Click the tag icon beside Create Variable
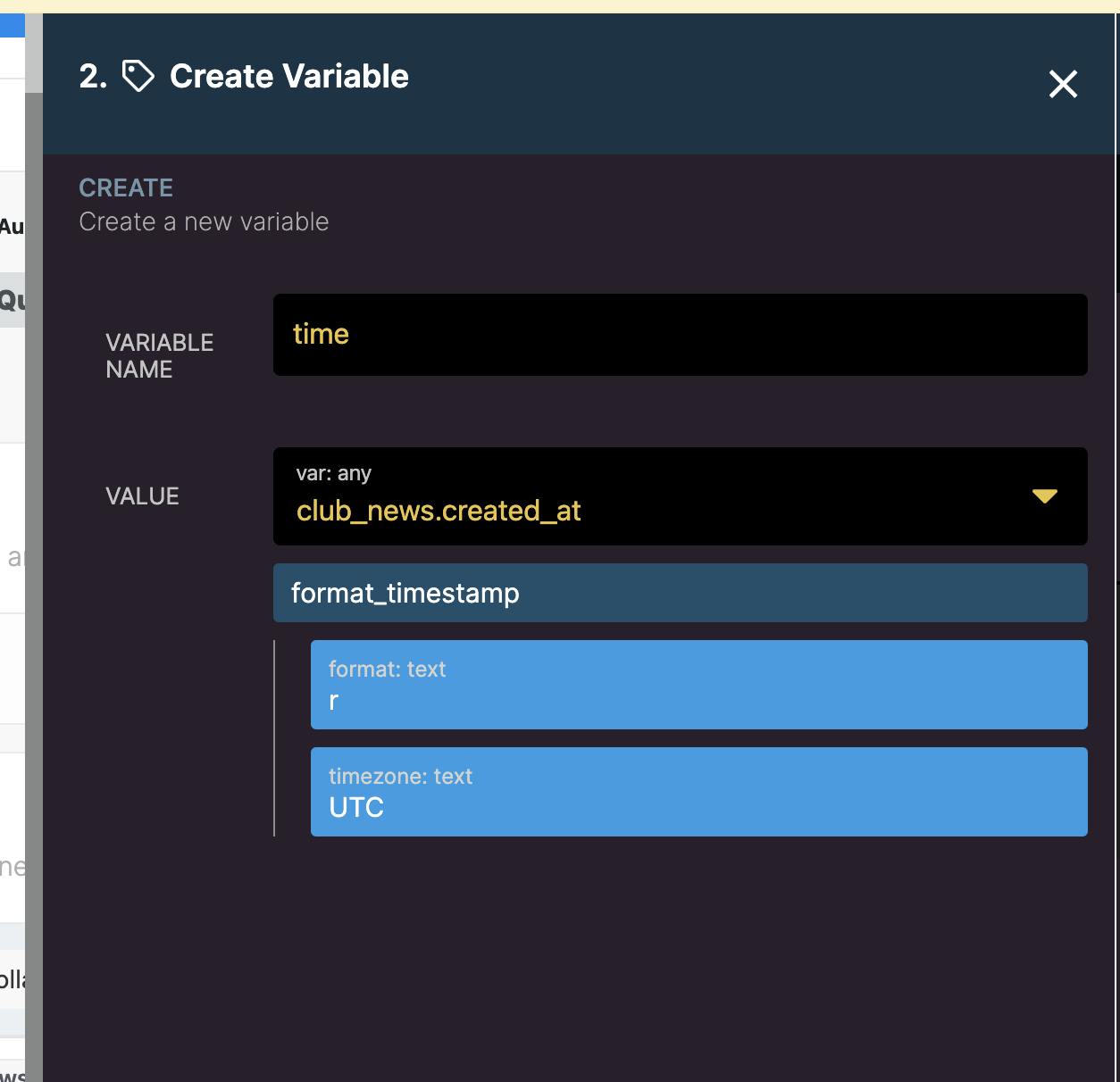Viewport: 1120px width, 1082px height. click(138, 77)
